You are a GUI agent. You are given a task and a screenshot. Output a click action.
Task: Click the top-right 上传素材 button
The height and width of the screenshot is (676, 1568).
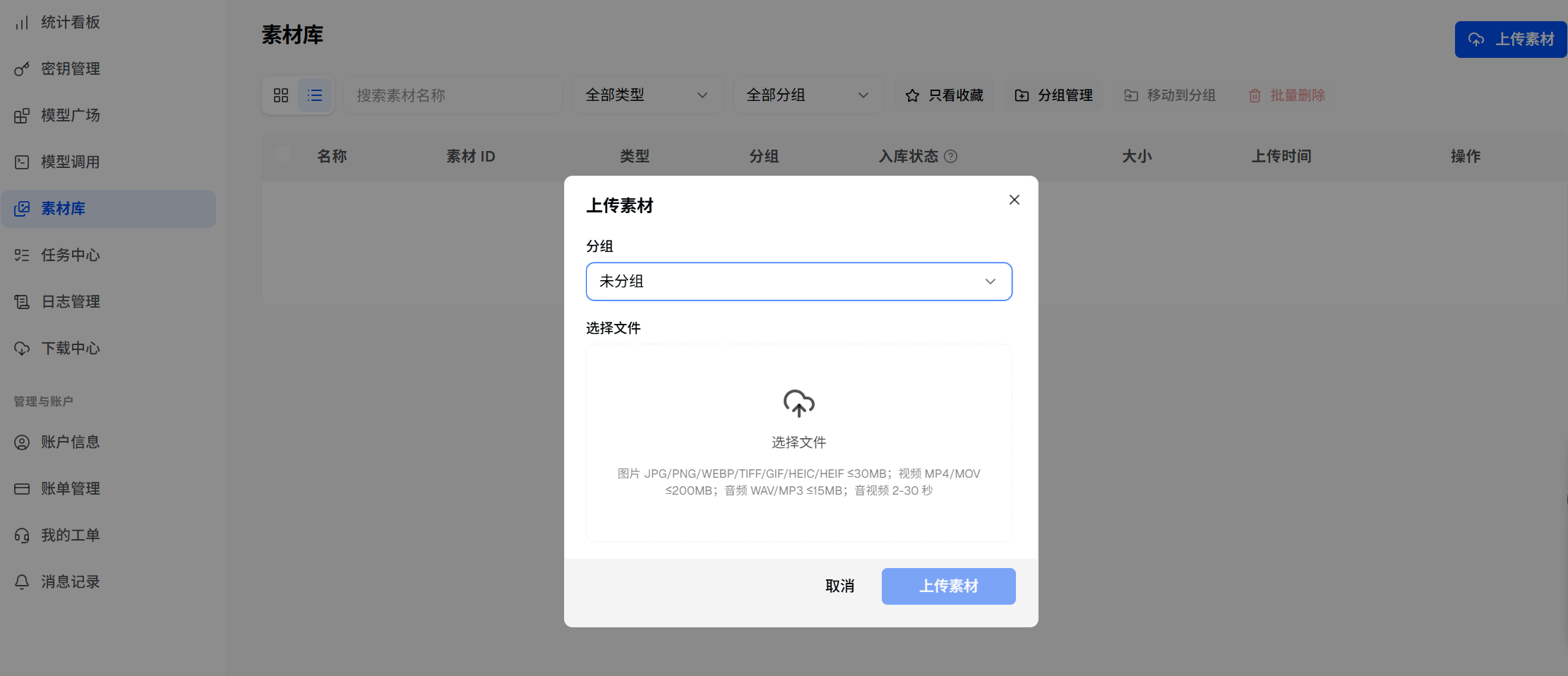click(x=1511, y=40)
